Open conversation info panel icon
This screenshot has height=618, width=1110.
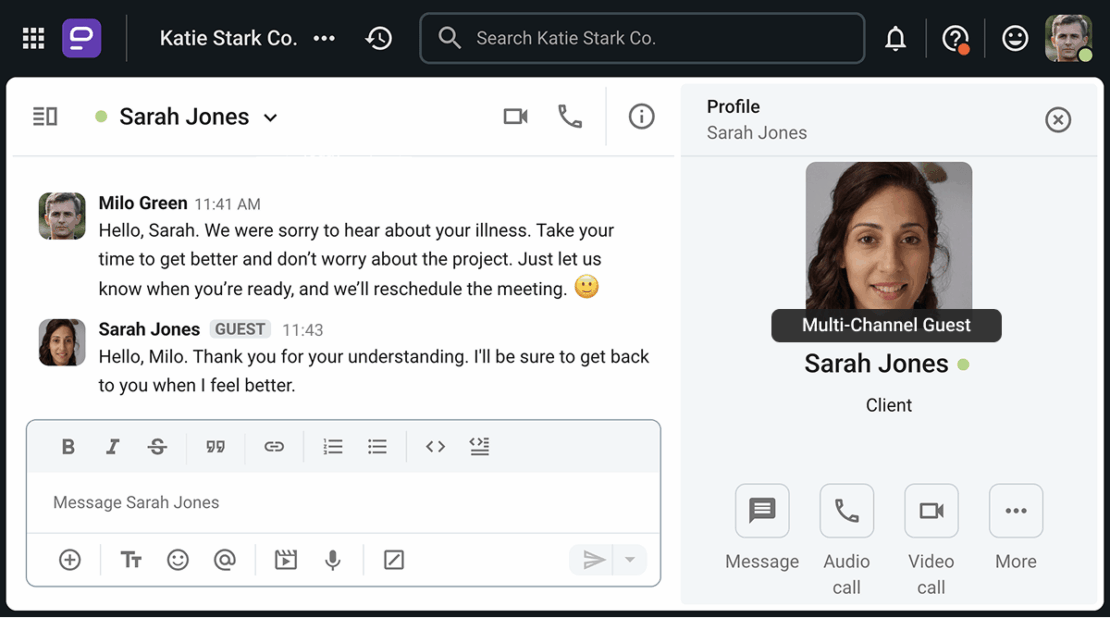[641, 116]
